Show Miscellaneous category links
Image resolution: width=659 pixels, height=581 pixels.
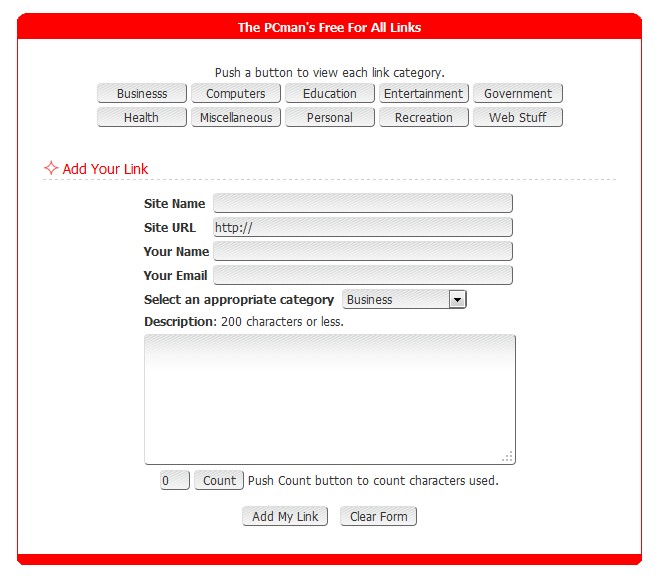click(x=236, y=117)
